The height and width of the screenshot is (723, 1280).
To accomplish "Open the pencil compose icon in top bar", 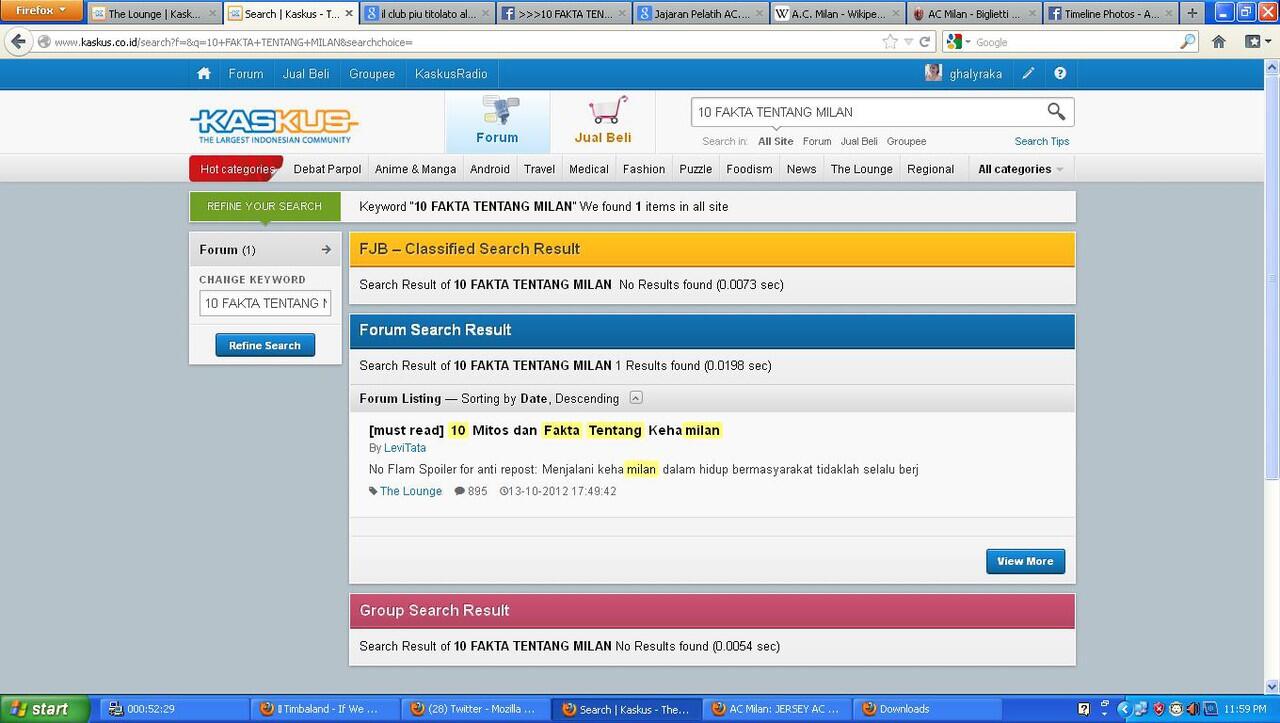I will coord(1028,74).
